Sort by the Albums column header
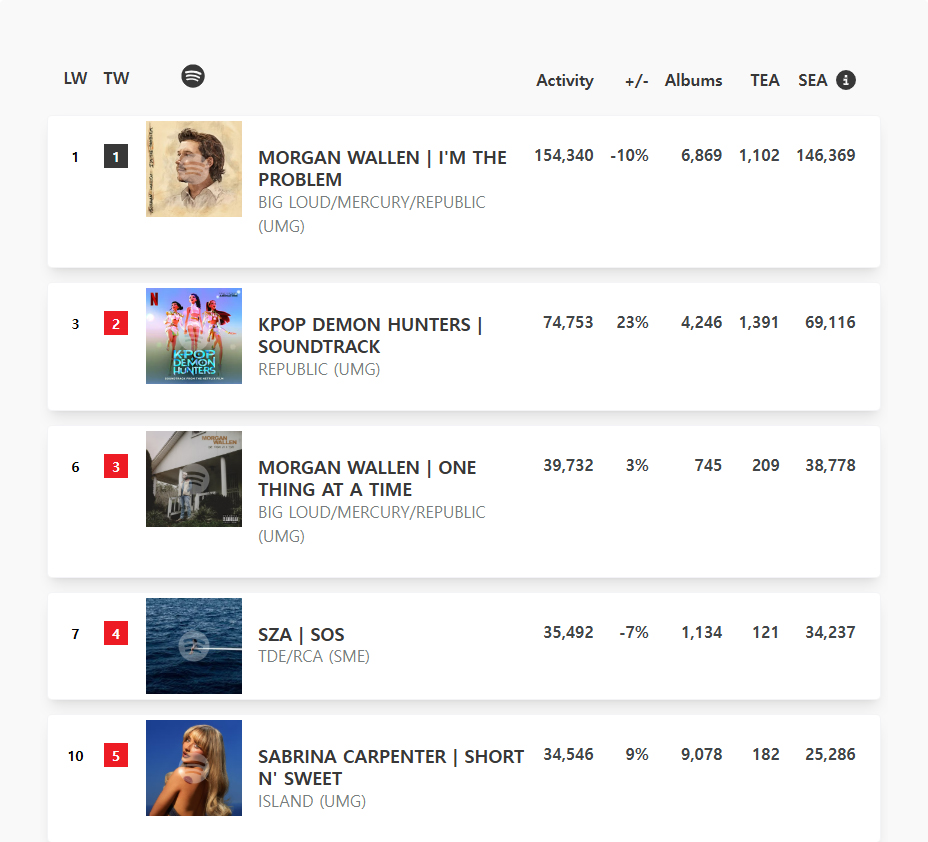 [693, 80]
